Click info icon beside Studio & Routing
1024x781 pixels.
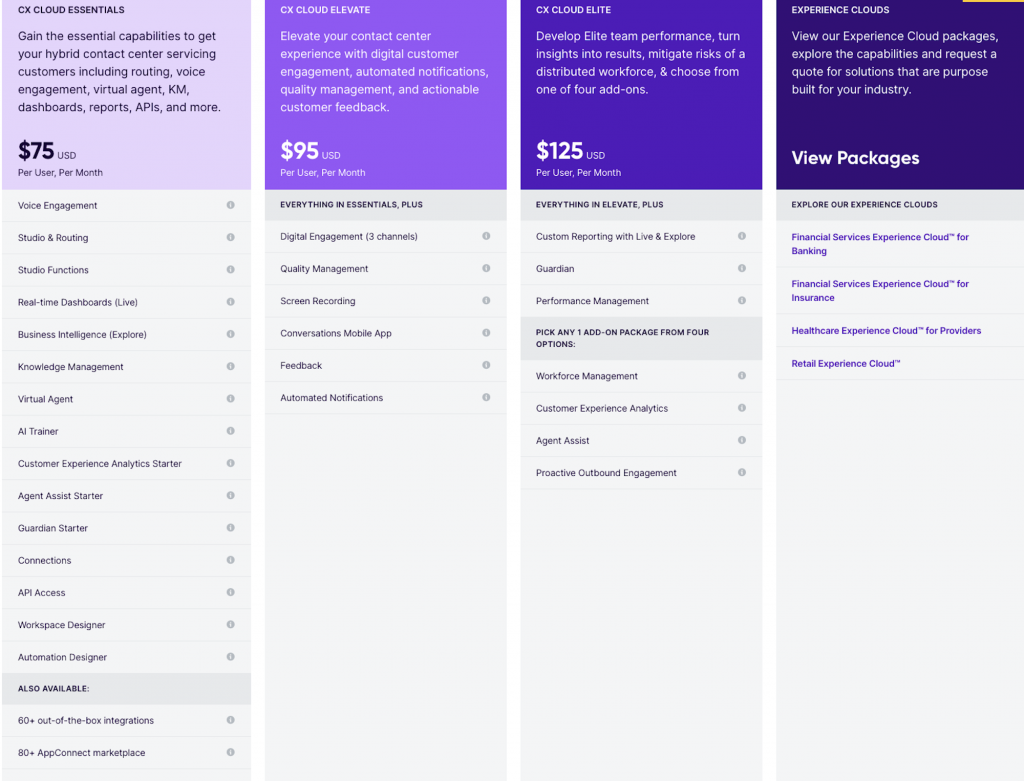pyautogui.click(x=230, y=237)
